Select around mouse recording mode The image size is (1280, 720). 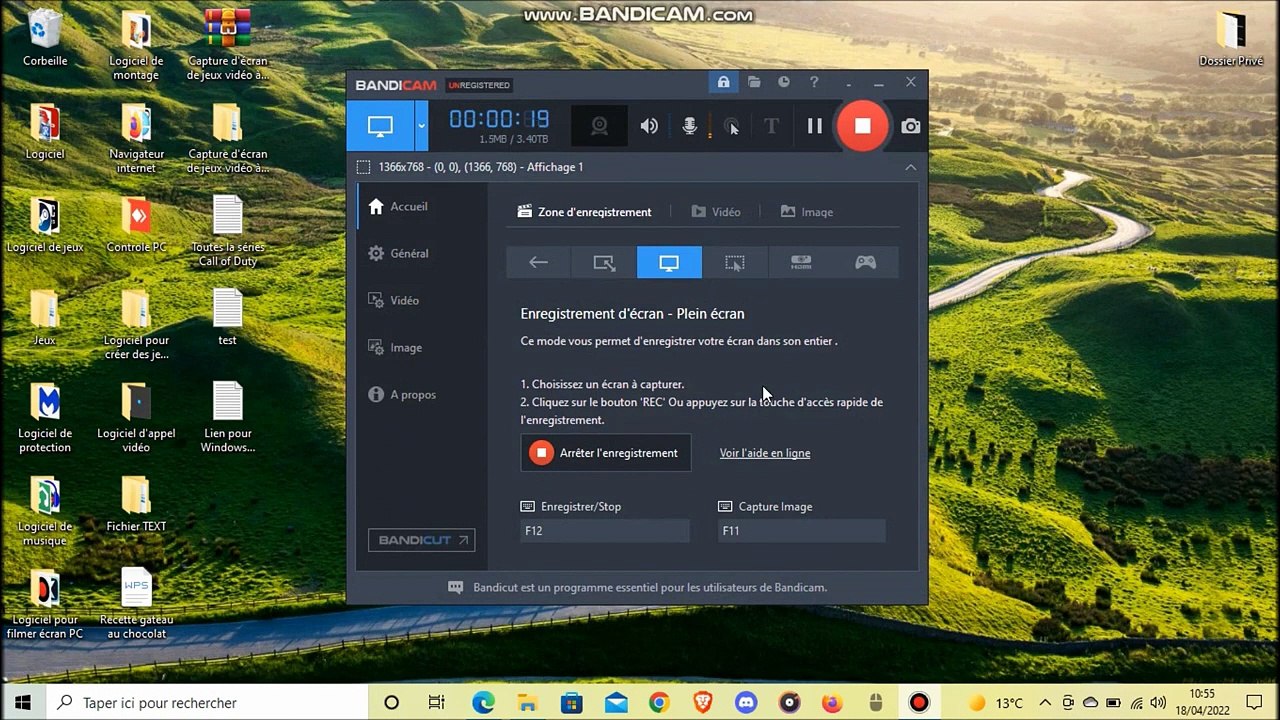click(735, 262)
